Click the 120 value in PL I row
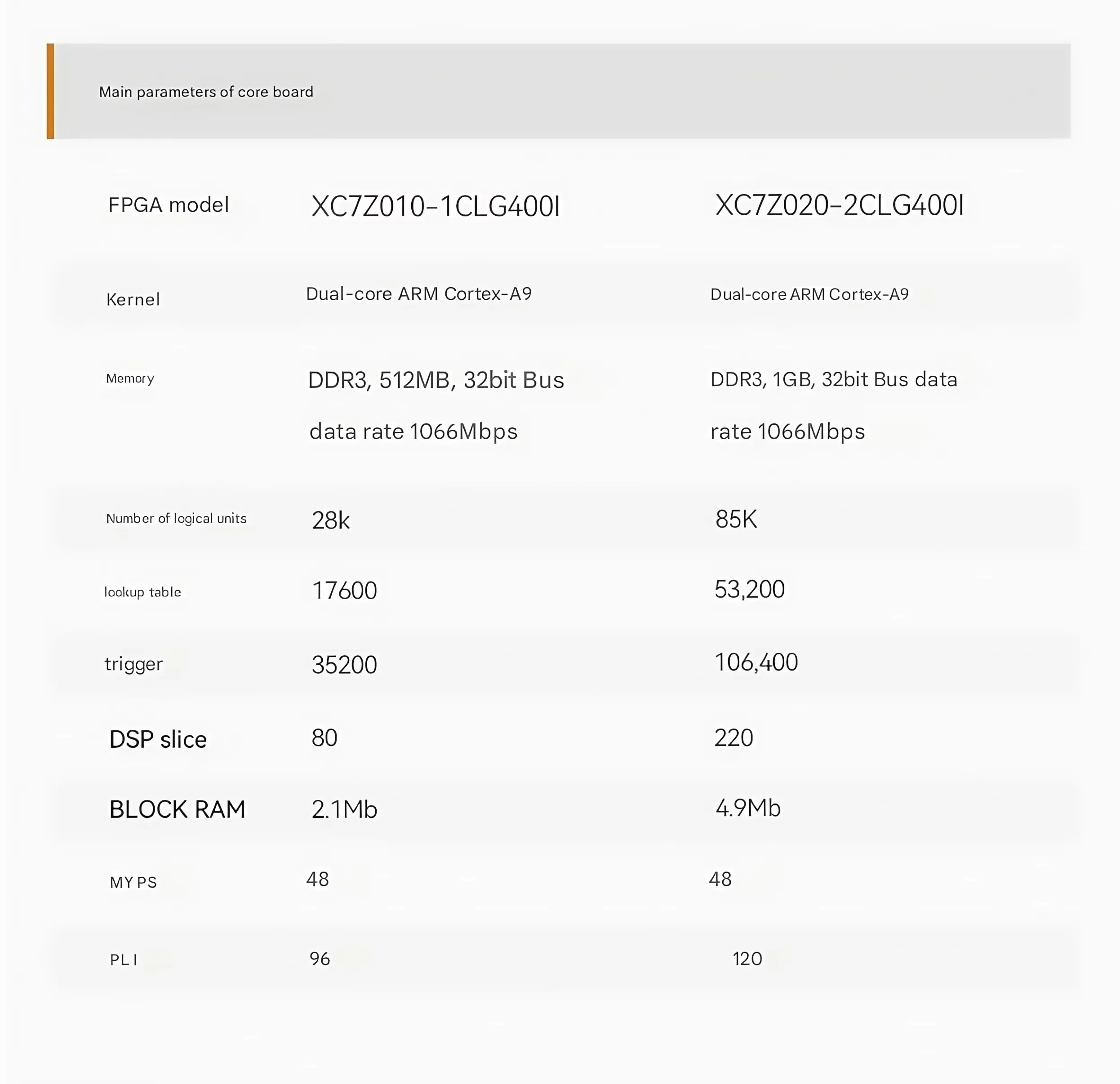The height and width of the screenshot is (1084, 1120). [747, 958]
